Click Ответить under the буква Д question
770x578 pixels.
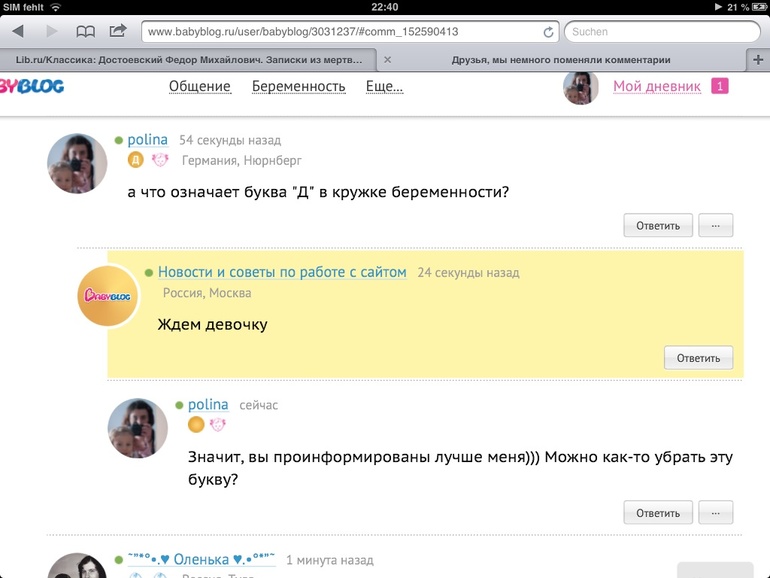658,225
